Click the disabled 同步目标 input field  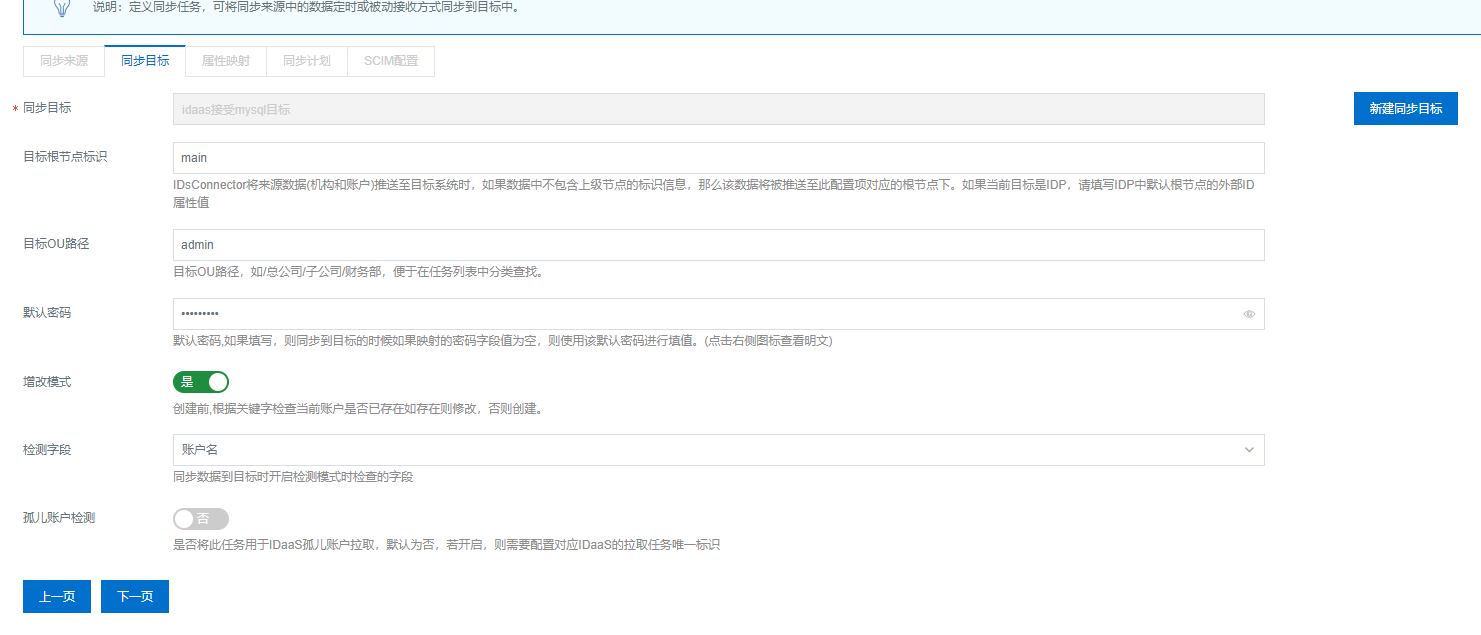718,109
